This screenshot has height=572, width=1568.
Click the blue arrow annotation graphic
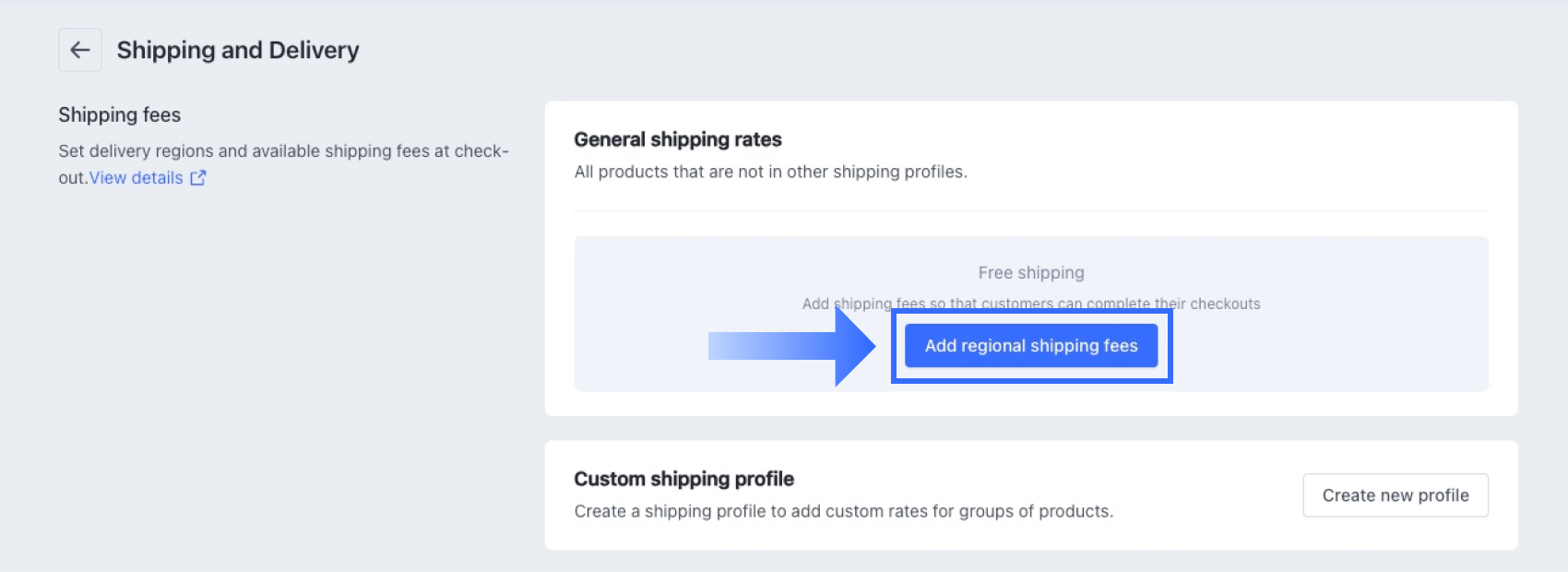click(791, 346)
